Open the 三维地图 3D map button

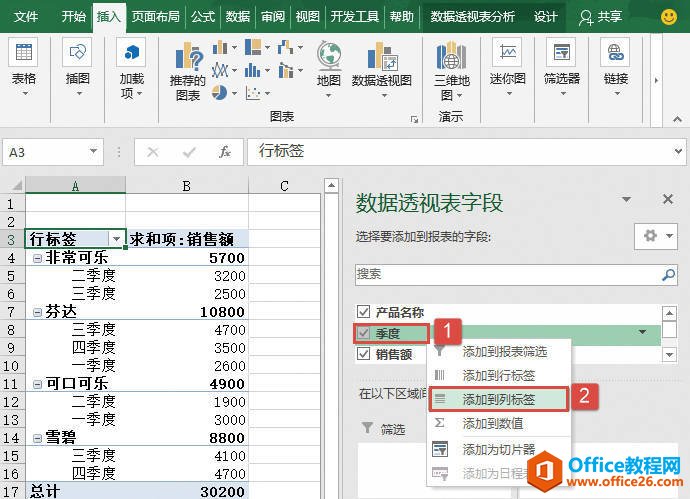[451, 70]
